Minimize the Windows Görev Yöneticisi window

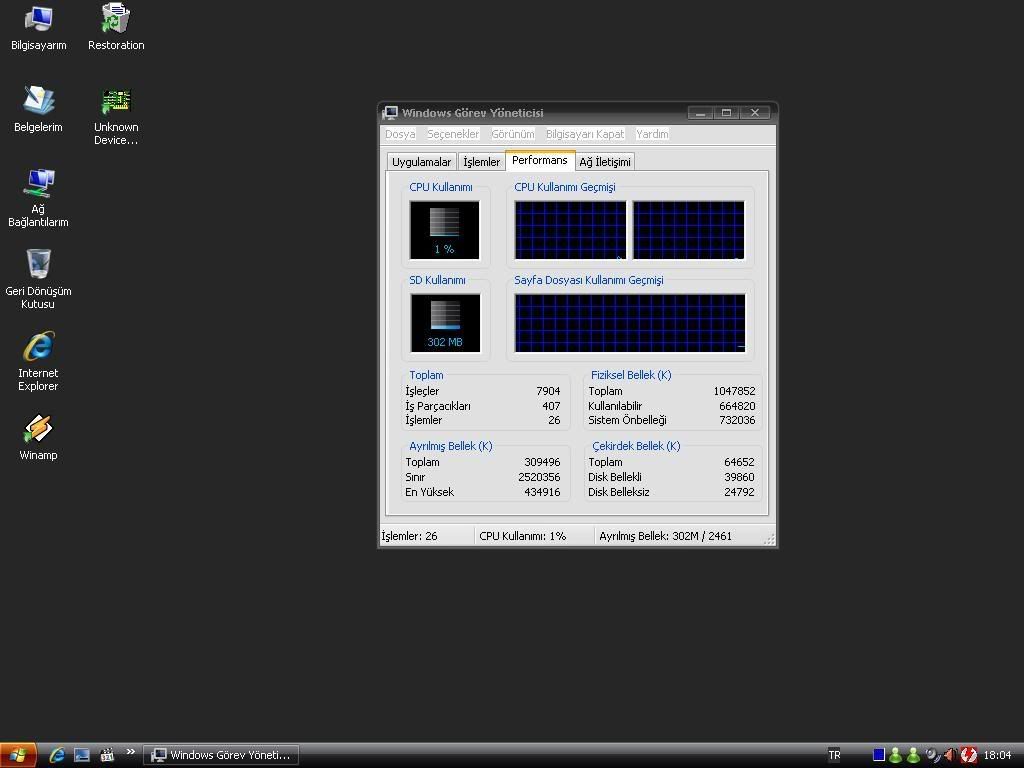(x=700, y=113)
